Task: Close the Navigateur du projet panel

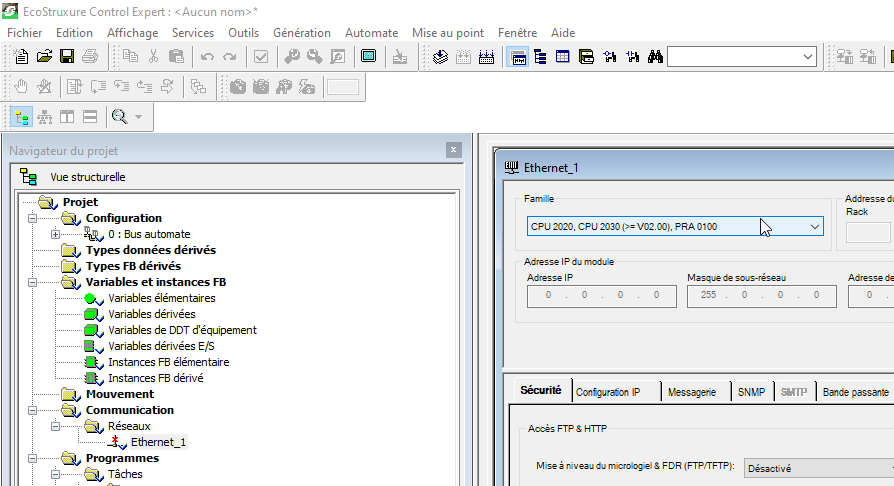Action: click(453, 150)
